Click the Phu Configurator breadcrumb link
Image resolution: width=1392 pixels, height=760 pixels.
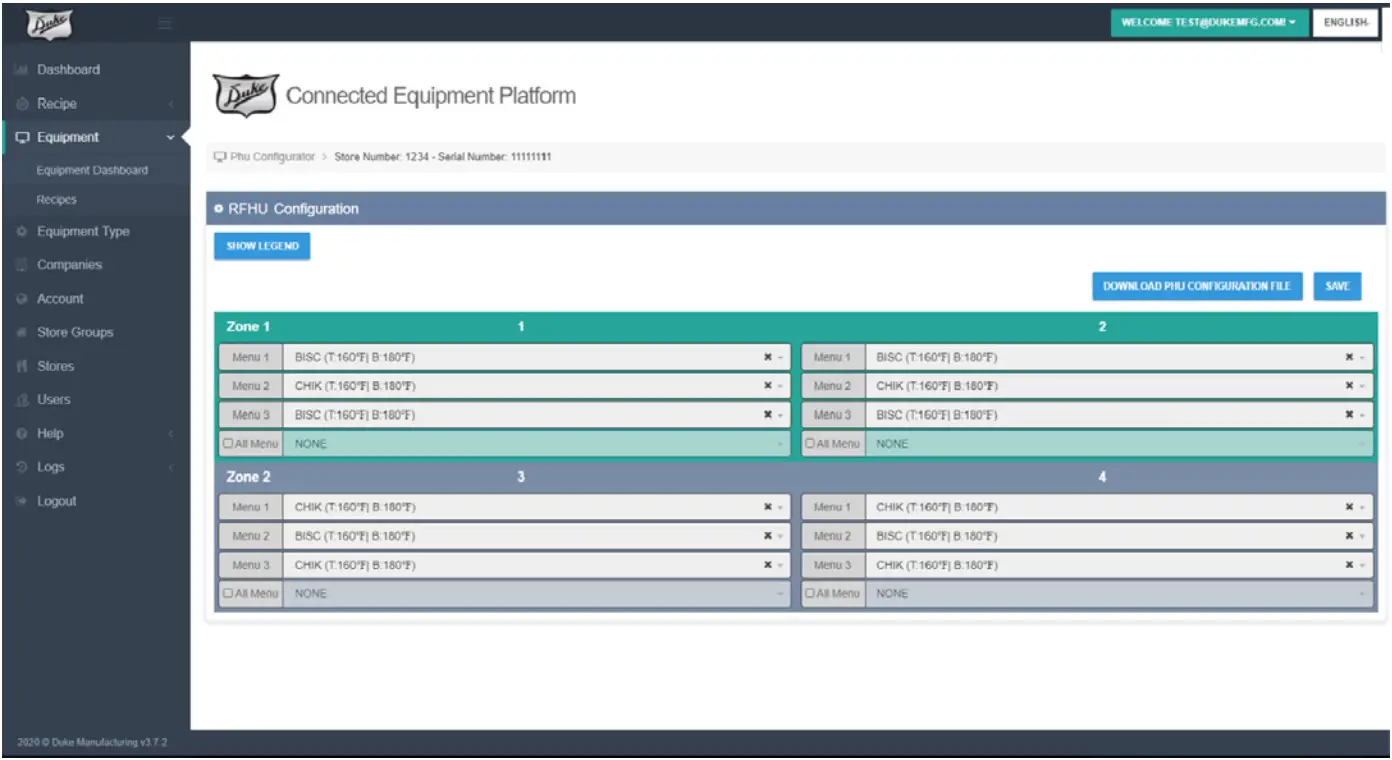coord(271,157)
